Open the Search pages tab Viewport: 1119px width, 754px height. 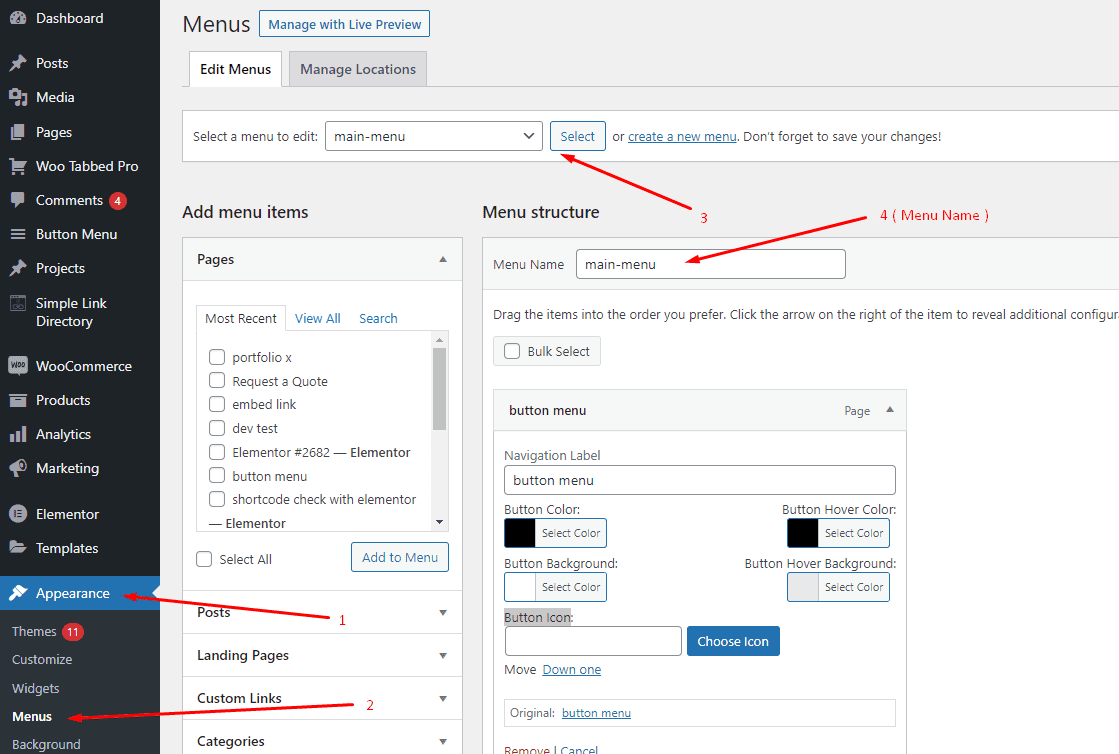click(x=378, y=318)
